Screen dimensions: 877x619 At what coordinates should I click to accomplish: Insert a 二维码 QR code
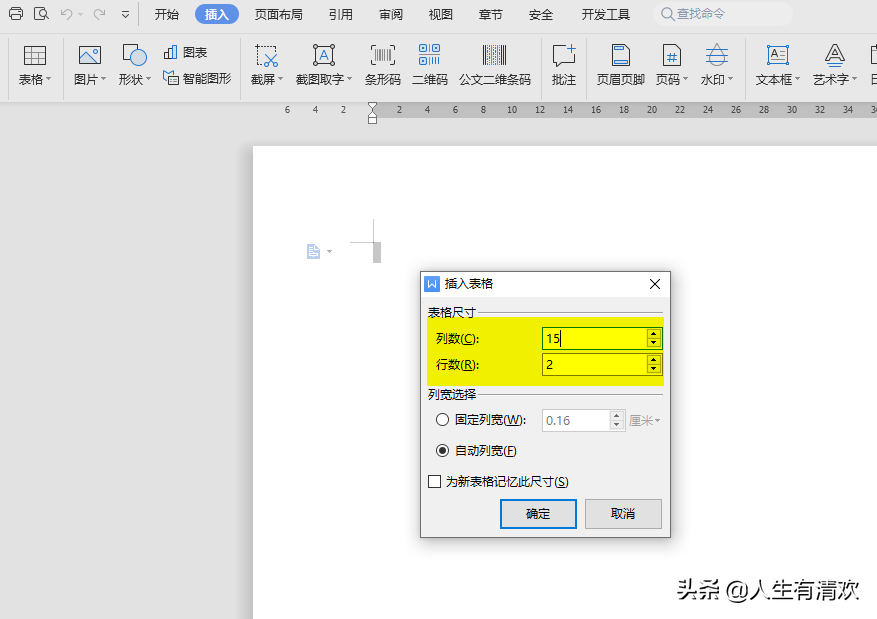click(x=430, y=65)
